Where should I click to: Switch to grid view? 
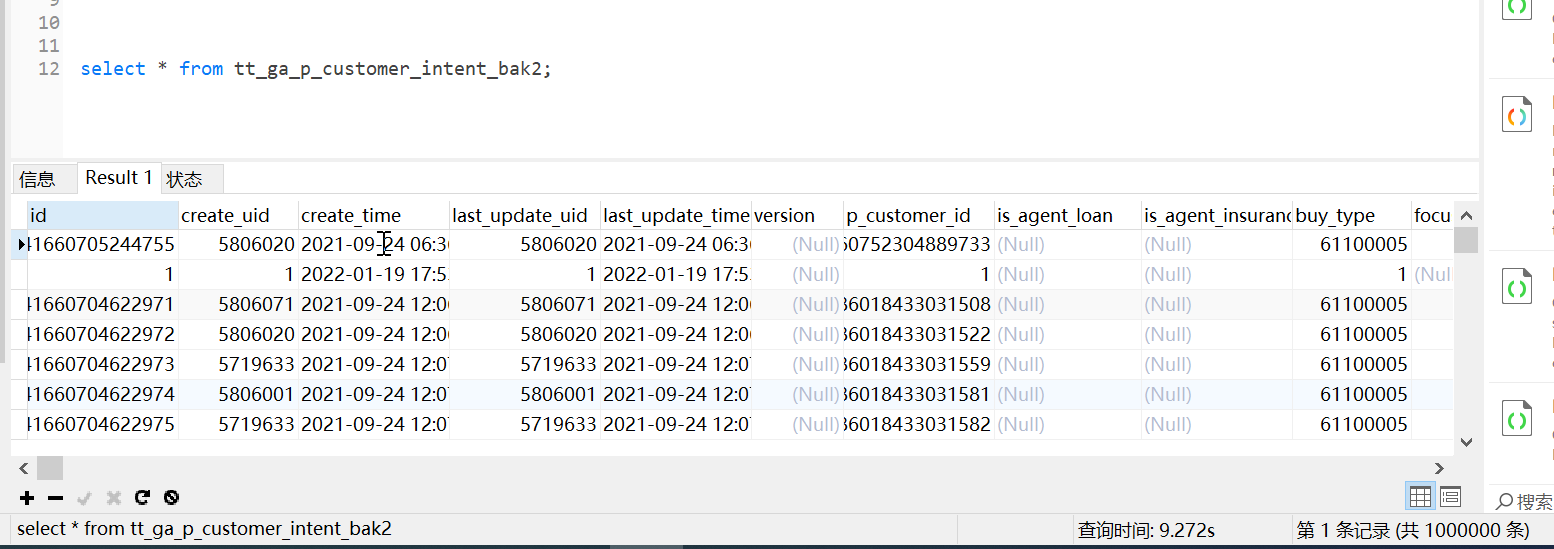click(1420, 496)
